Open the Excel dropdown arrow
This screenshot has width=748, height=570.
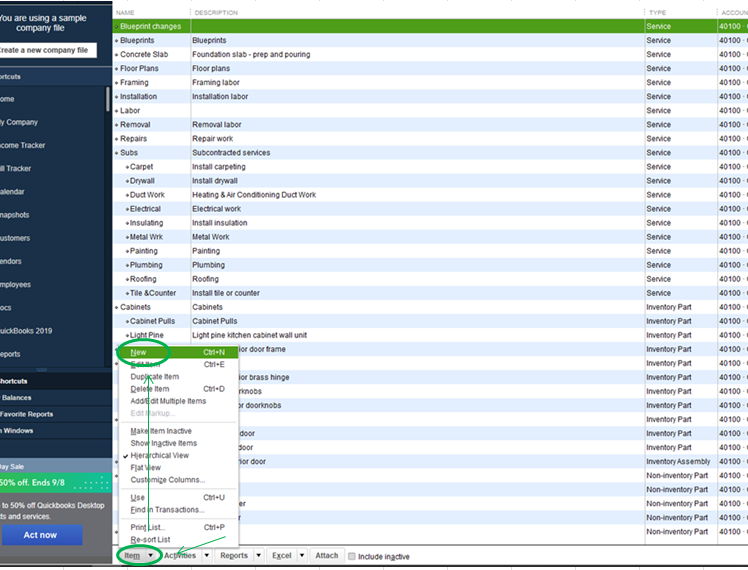point(302,556)
